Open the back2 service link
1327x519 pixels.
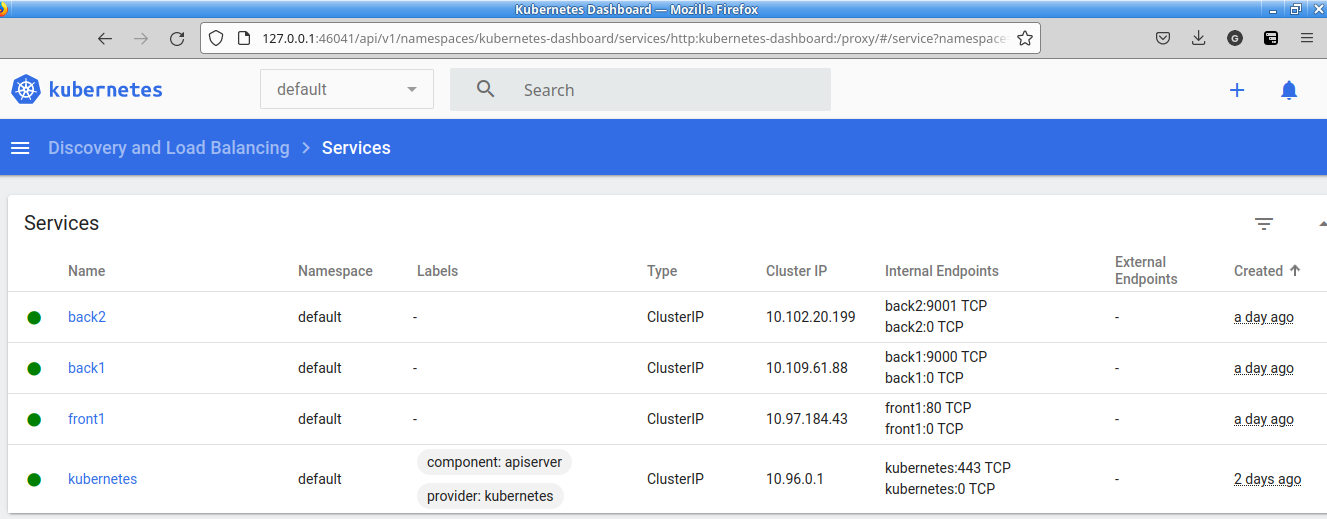[x=87, y=317]
